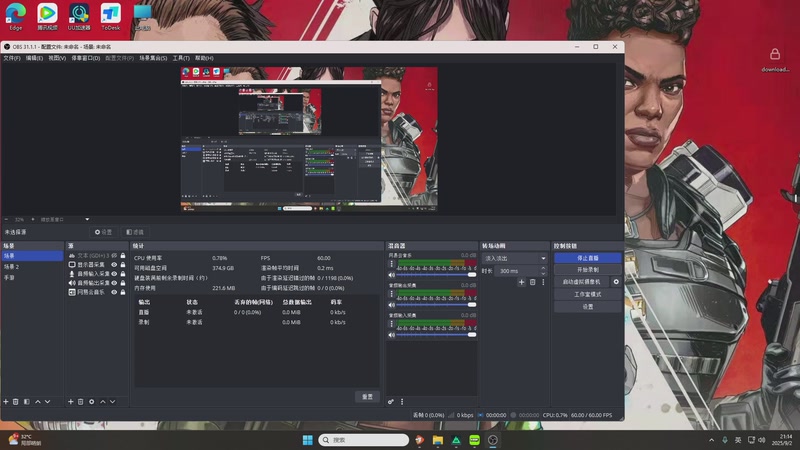Remove scene transition with trash icon

click(533, 282)
